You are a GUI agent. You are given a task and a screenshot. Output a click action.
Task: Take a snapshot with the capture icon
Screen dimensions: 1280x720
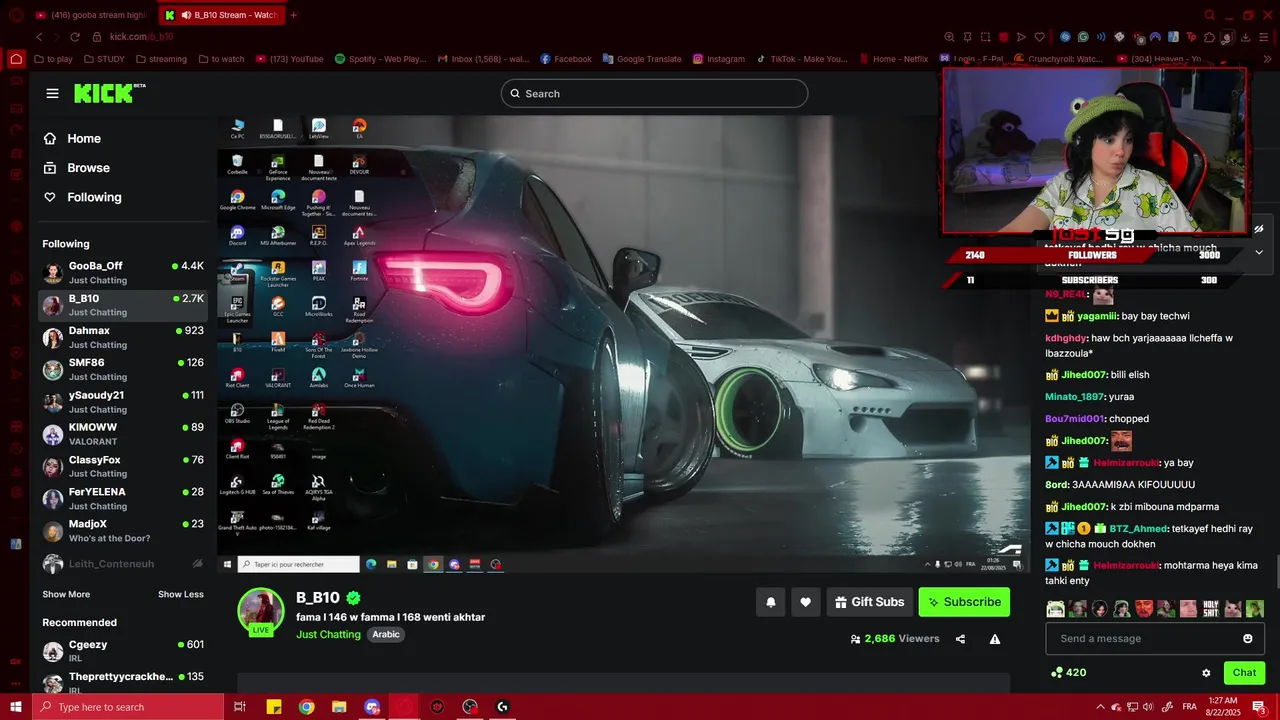point(985,37)
